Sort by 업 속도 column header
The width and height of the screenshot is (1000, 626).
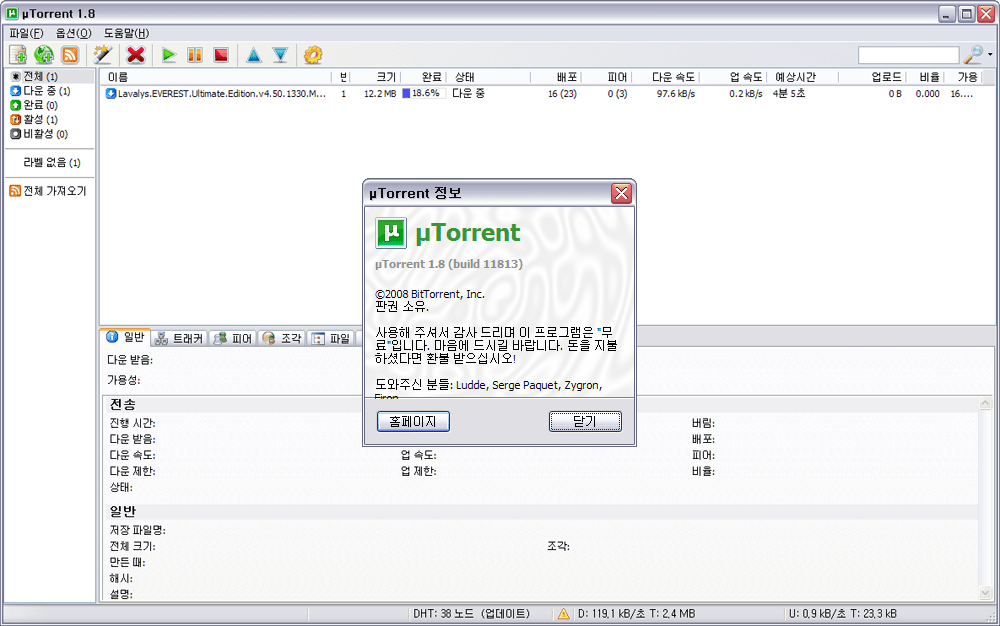[733, 77]
